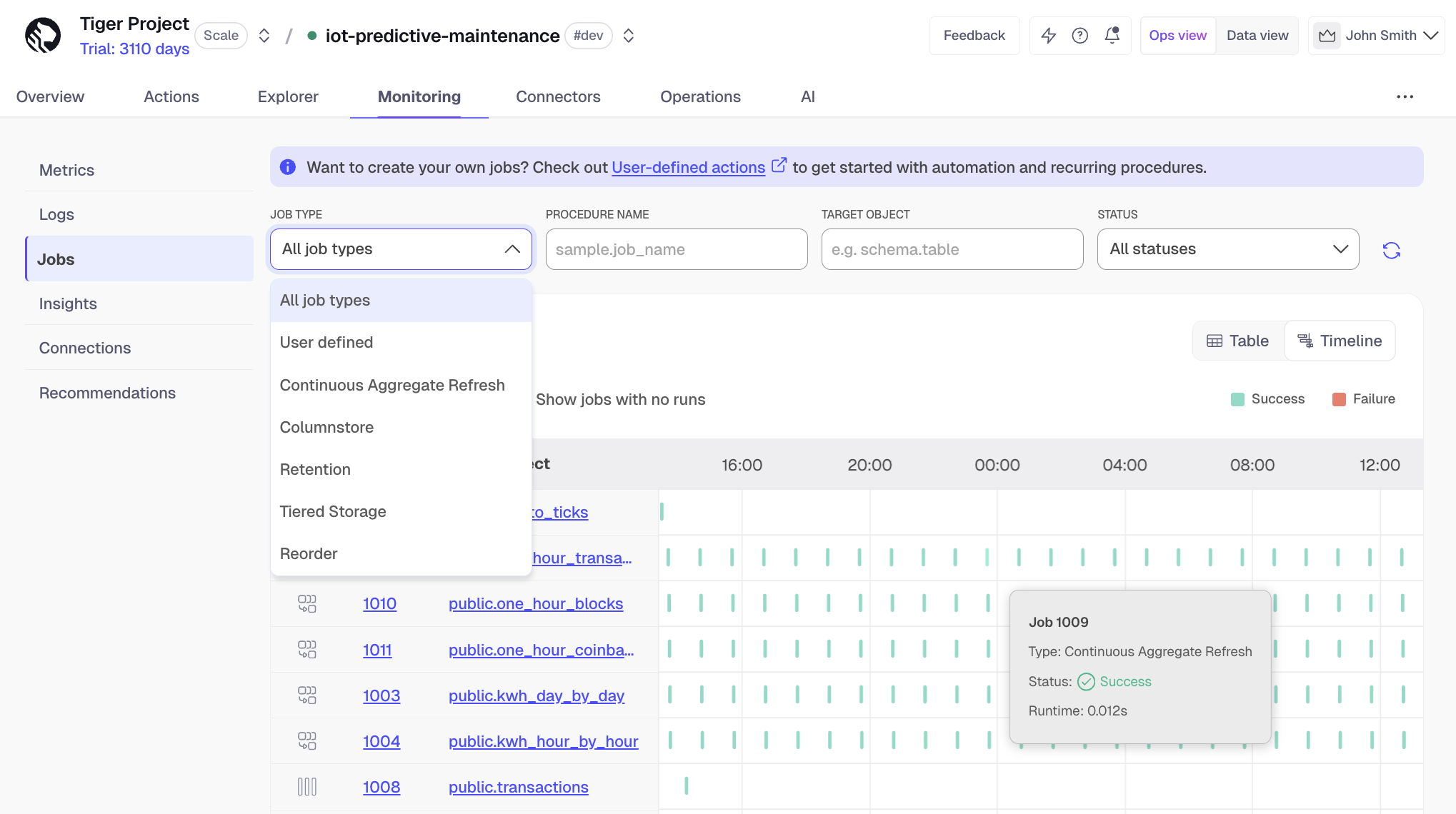Click continuous aggregate icon for job 1010

(x=306, y=604)
